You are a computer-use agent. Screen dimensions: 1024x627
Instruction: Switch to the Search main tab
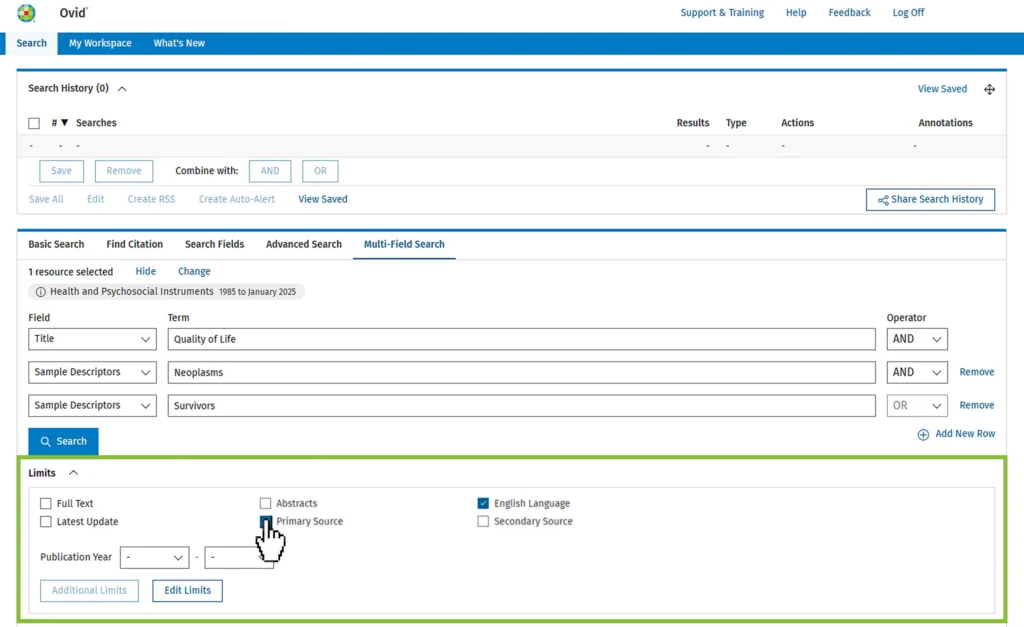click(31, 43)
